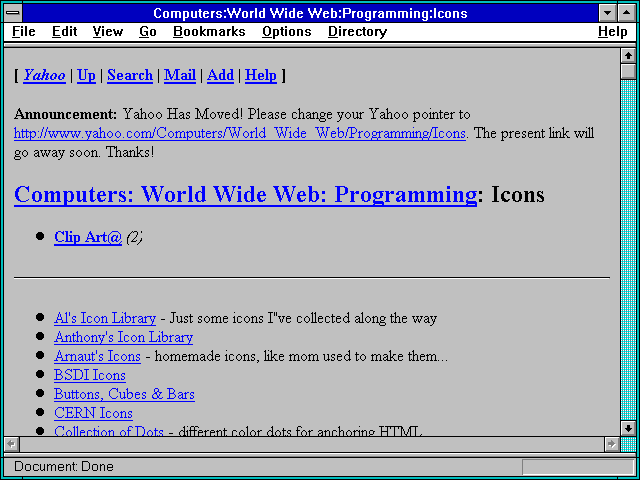Open the Bookmarks menu
Viewport: 640px width, 480px height.
[x=209, y=32]
